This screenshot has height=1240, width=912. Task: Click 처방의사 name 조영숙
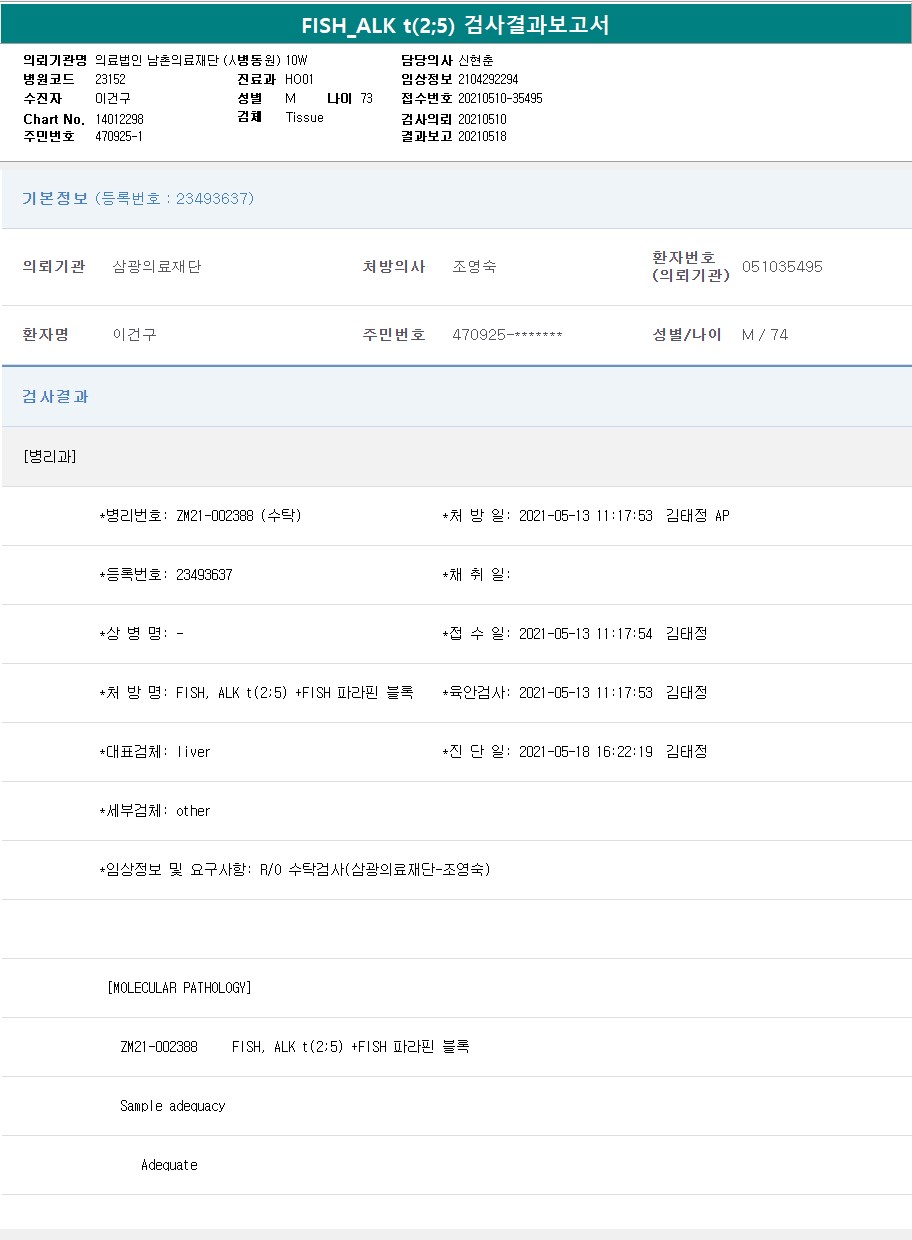tap(474, 267)
